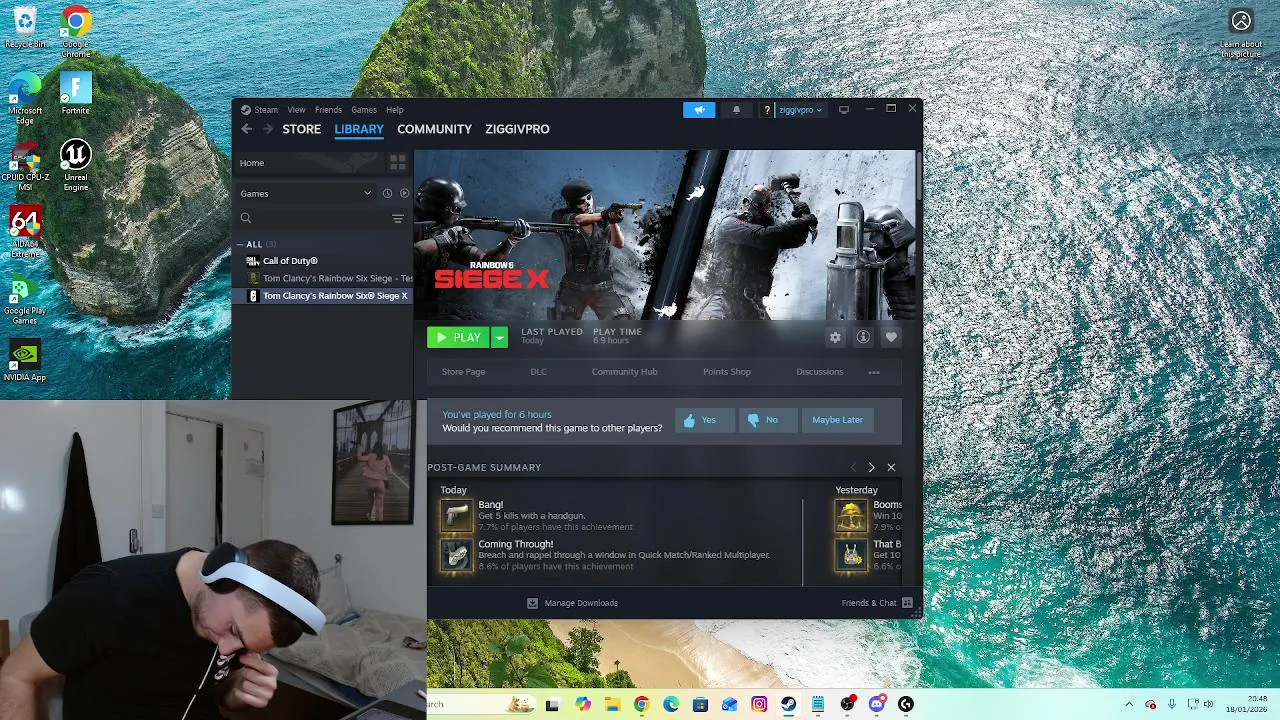Viewport: 1280px width, 720px height.
Task: Switch to the COMMUNITY tab
Action: coord(434,129)
